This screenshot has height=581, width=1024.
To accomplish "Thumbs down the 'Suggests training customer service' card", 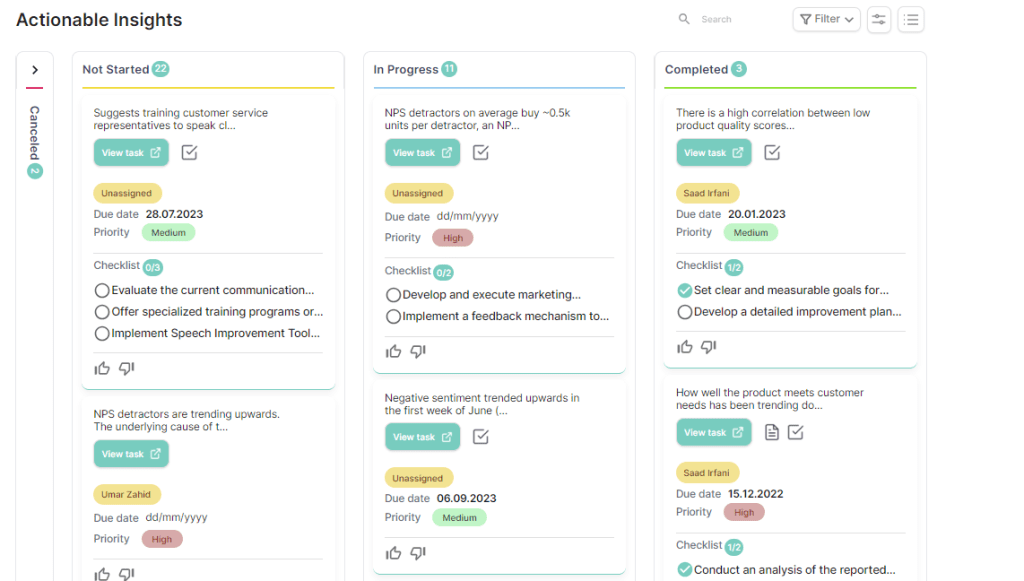I will (x=127, y=369).
